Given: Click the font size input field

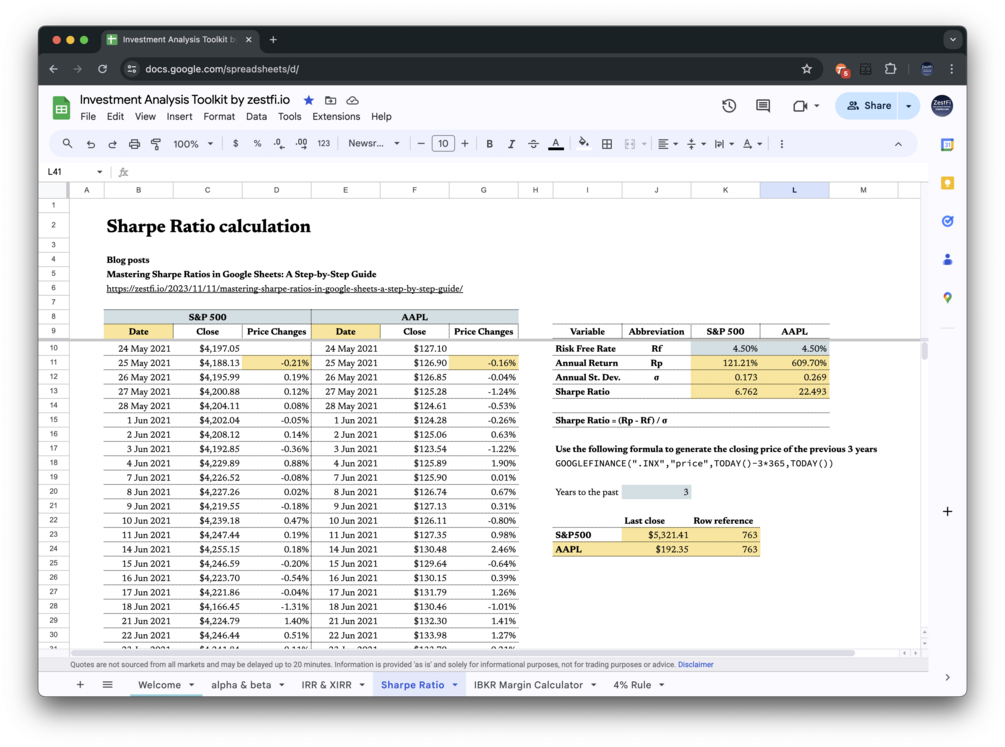Looking at the screenshot, I should [443, 144].
